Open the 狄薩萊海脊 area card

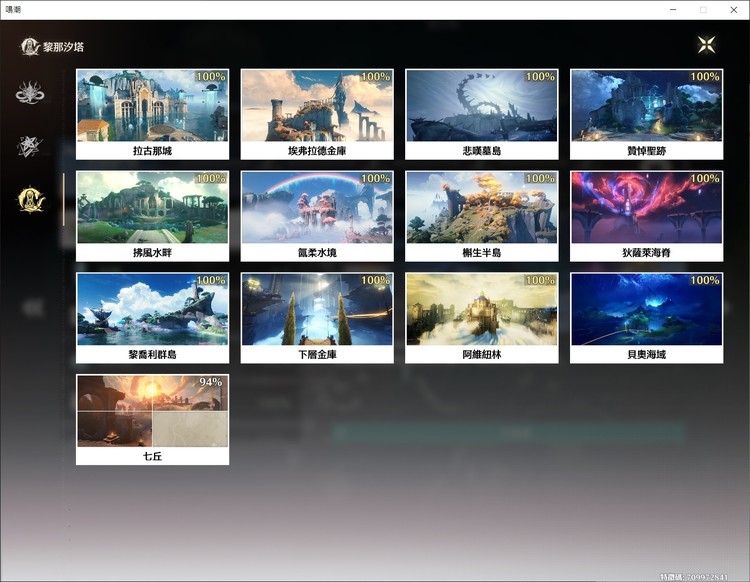[646, 216]
